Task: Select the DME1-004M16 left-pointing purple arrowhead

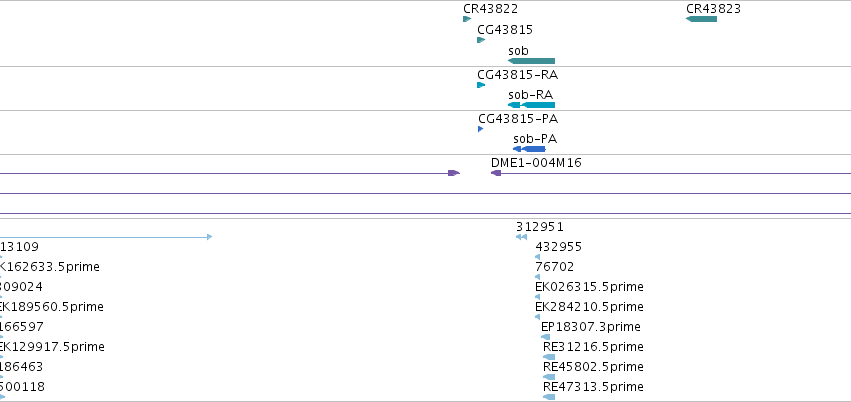Action: (496, 173)
